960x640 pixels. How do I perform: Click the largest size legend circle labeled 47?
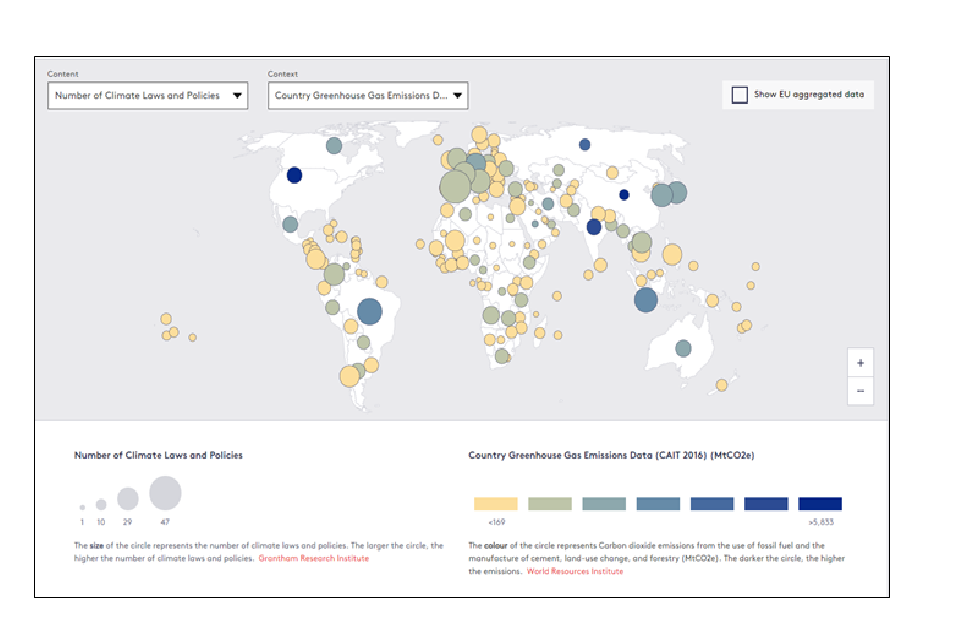click(165, 493)
